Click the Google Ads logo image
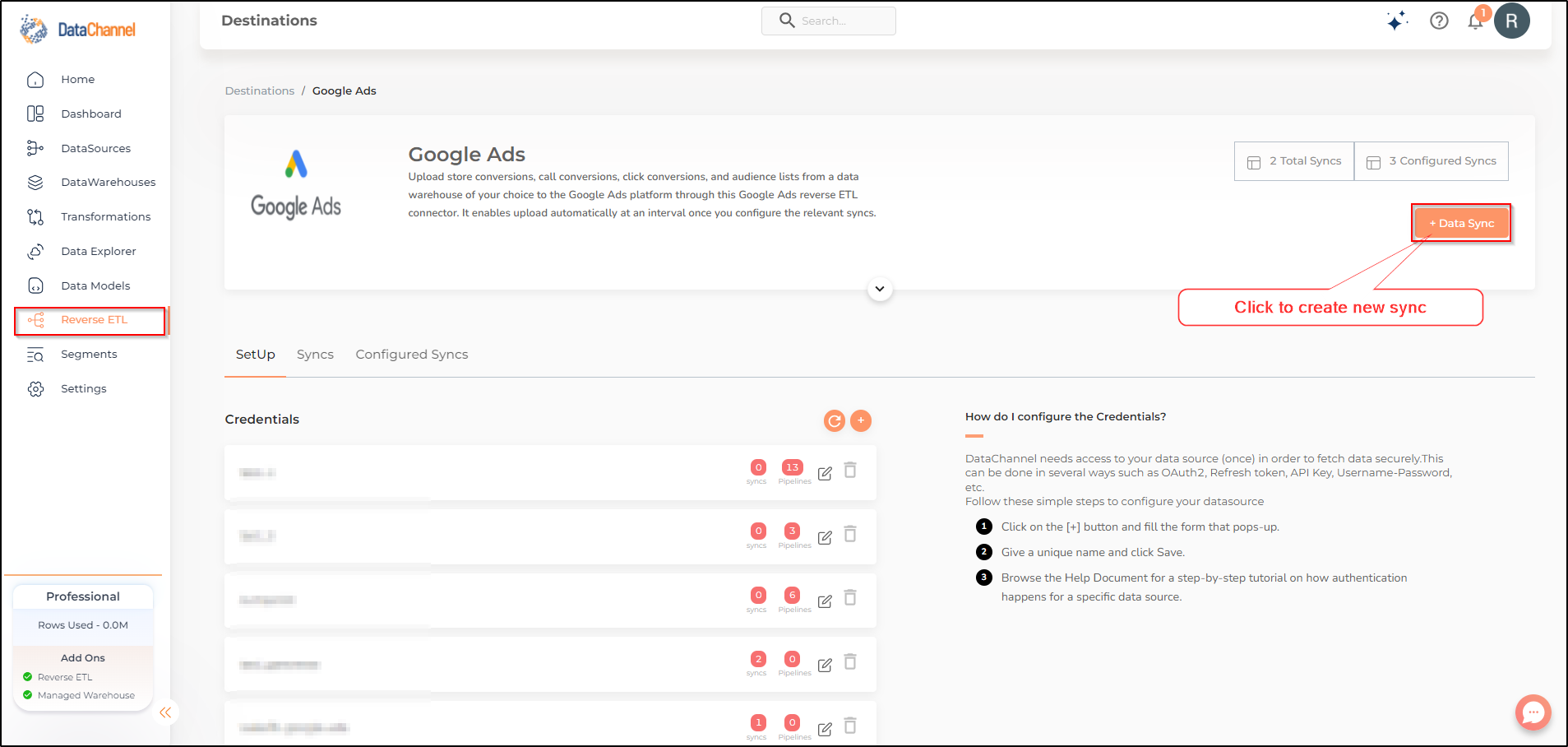Viewport: 1568px width, 747px height. (296, 185)
